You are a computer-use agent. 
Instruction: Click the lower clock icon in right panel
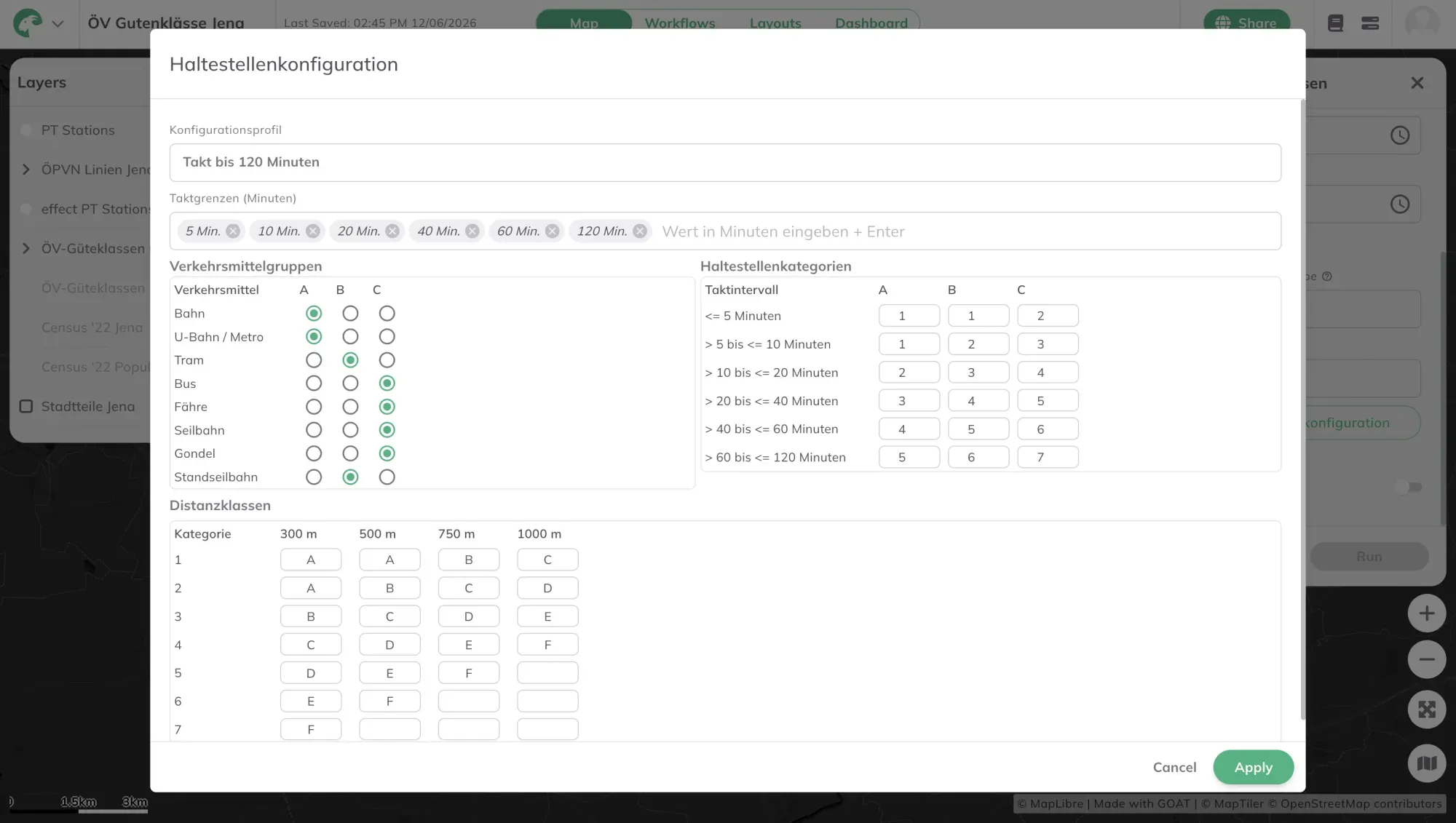point(1400,204)
